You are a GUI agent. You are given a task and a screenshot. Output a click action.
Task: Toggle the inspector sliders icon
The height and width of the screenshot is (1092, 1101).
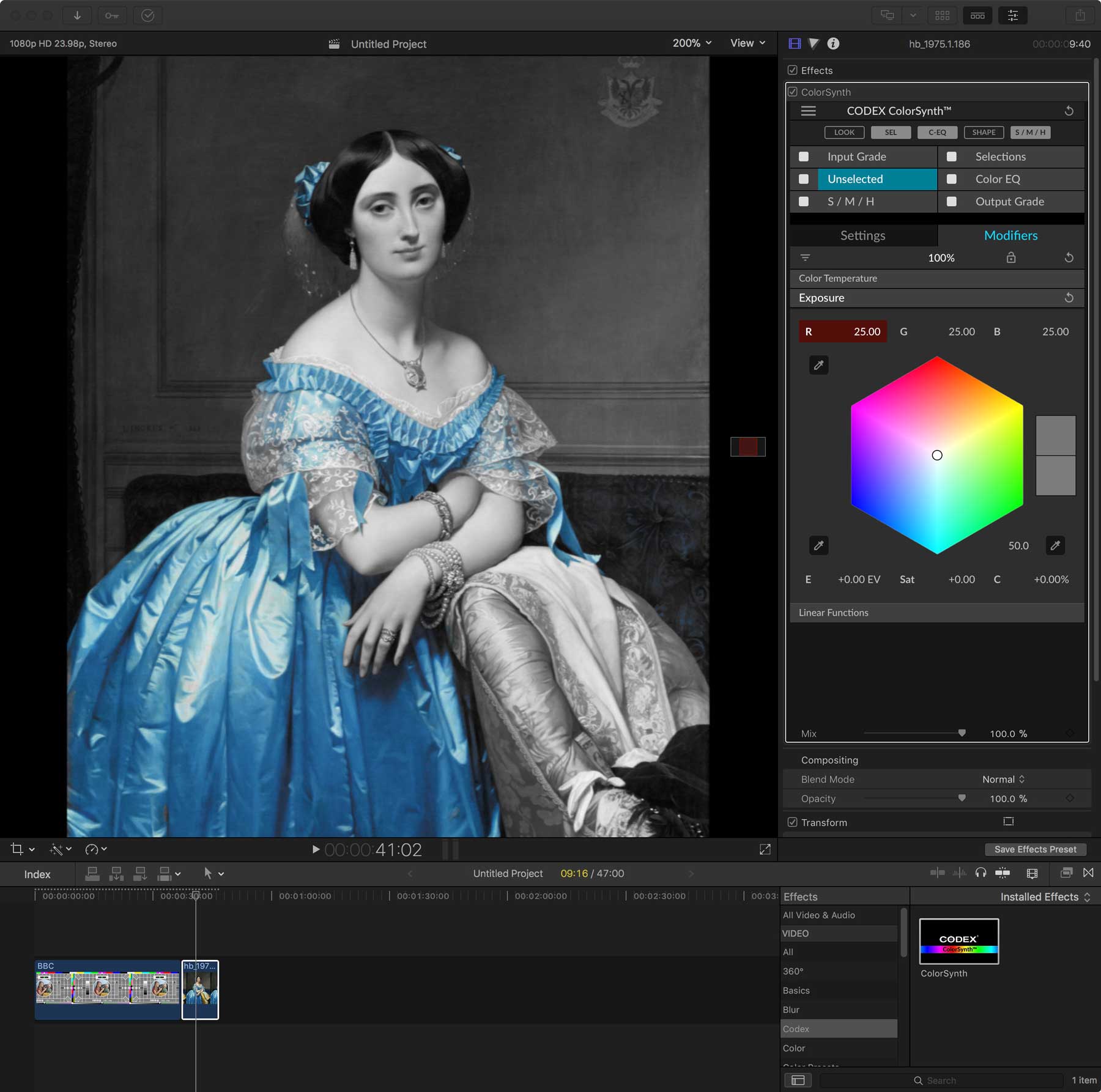[1013, 15]
